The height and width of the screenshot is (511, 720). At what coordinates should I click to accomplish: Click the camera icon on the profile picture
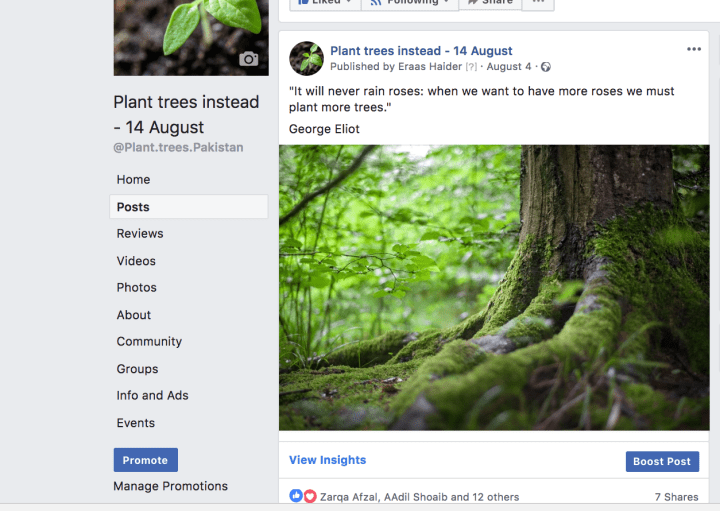point(249,59)
